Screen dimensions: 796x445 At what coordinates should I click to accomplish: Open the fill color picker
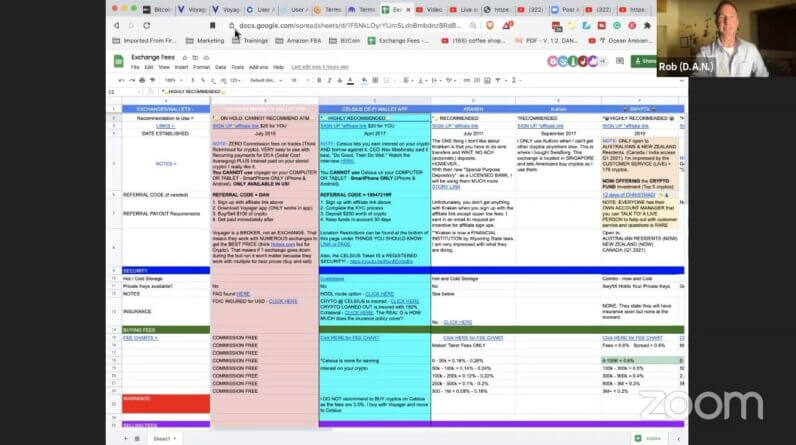[364, 80]
